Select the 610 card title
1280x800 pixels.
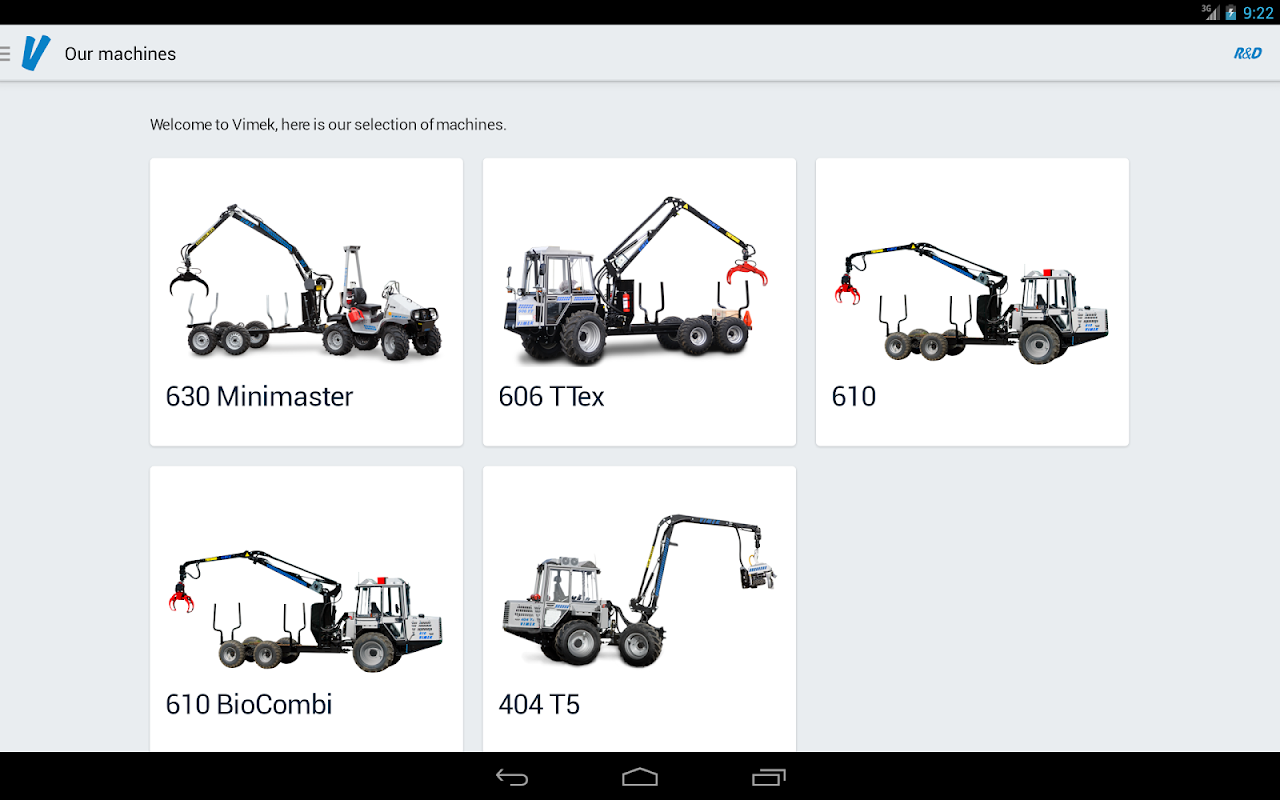[853, 397]
